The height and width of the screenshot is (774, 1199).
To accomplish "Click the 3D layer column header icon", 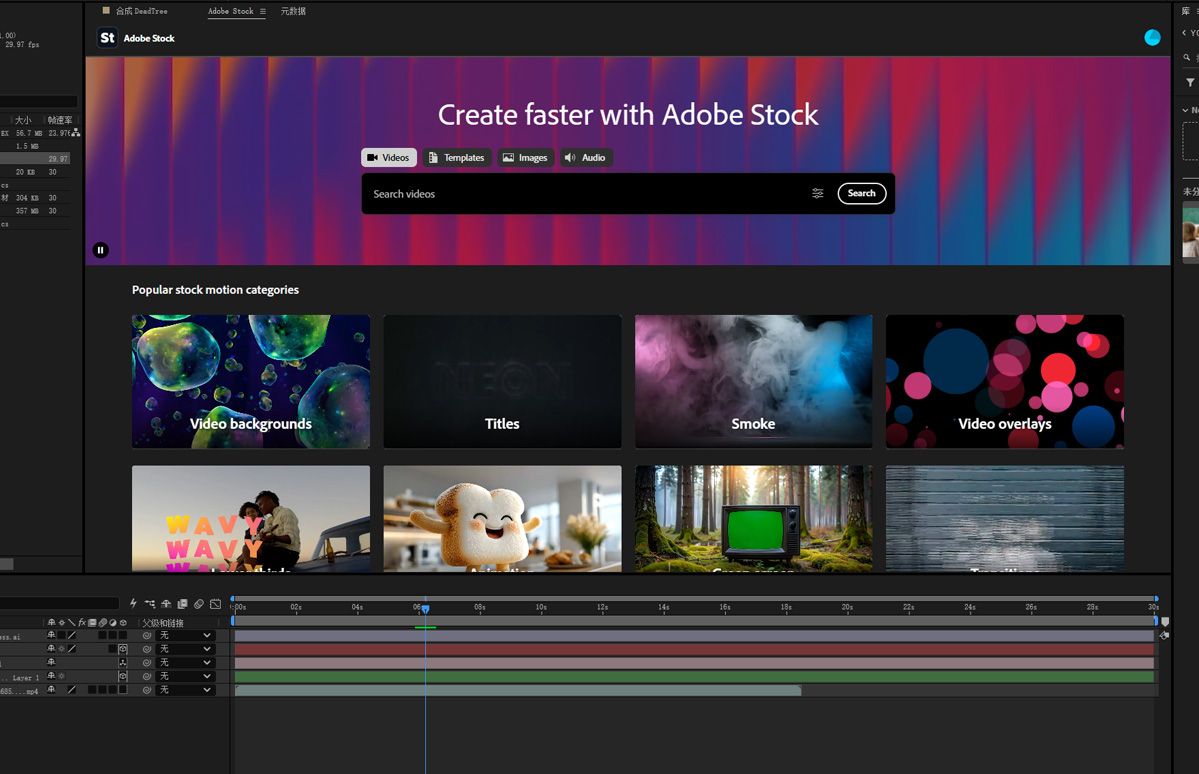I will [123, 623].
